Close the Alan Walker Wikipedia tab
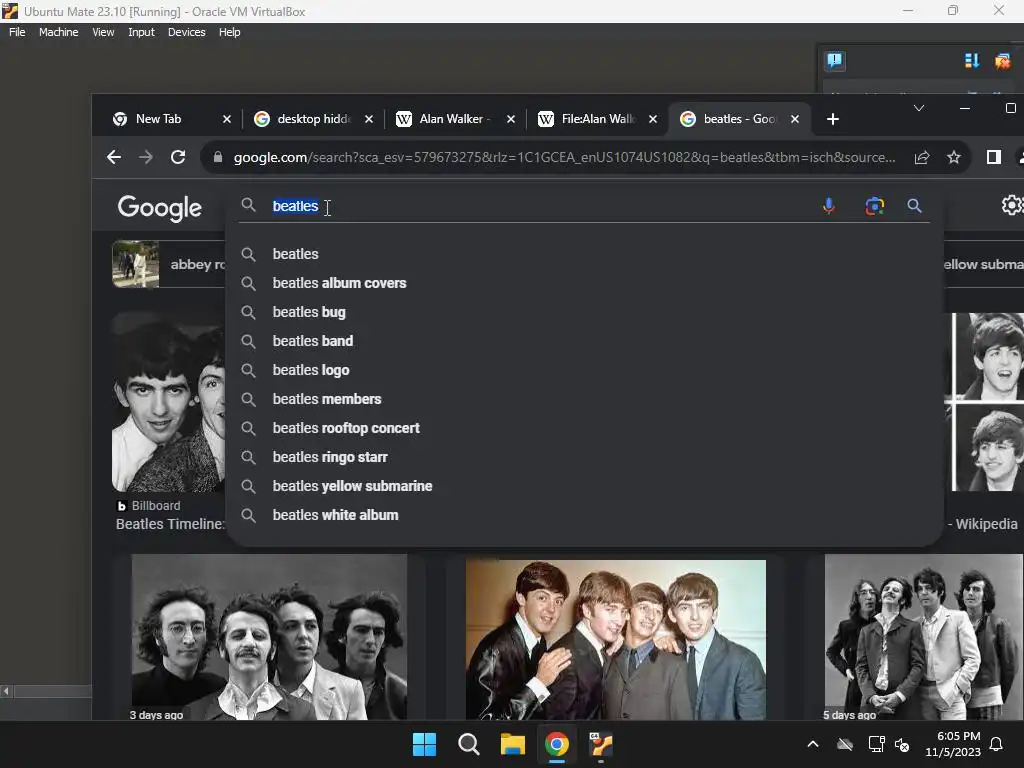 511,119
